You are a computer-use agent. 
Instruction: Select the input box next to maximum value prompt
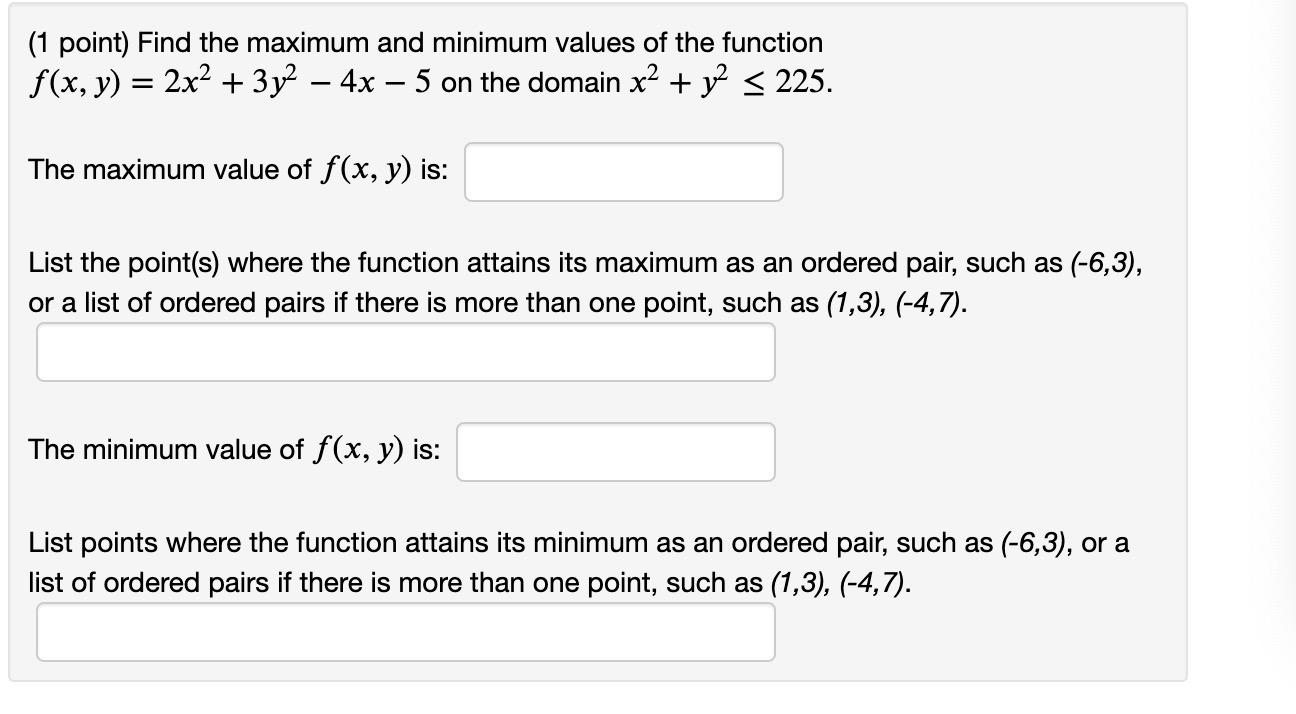(622, 171)
